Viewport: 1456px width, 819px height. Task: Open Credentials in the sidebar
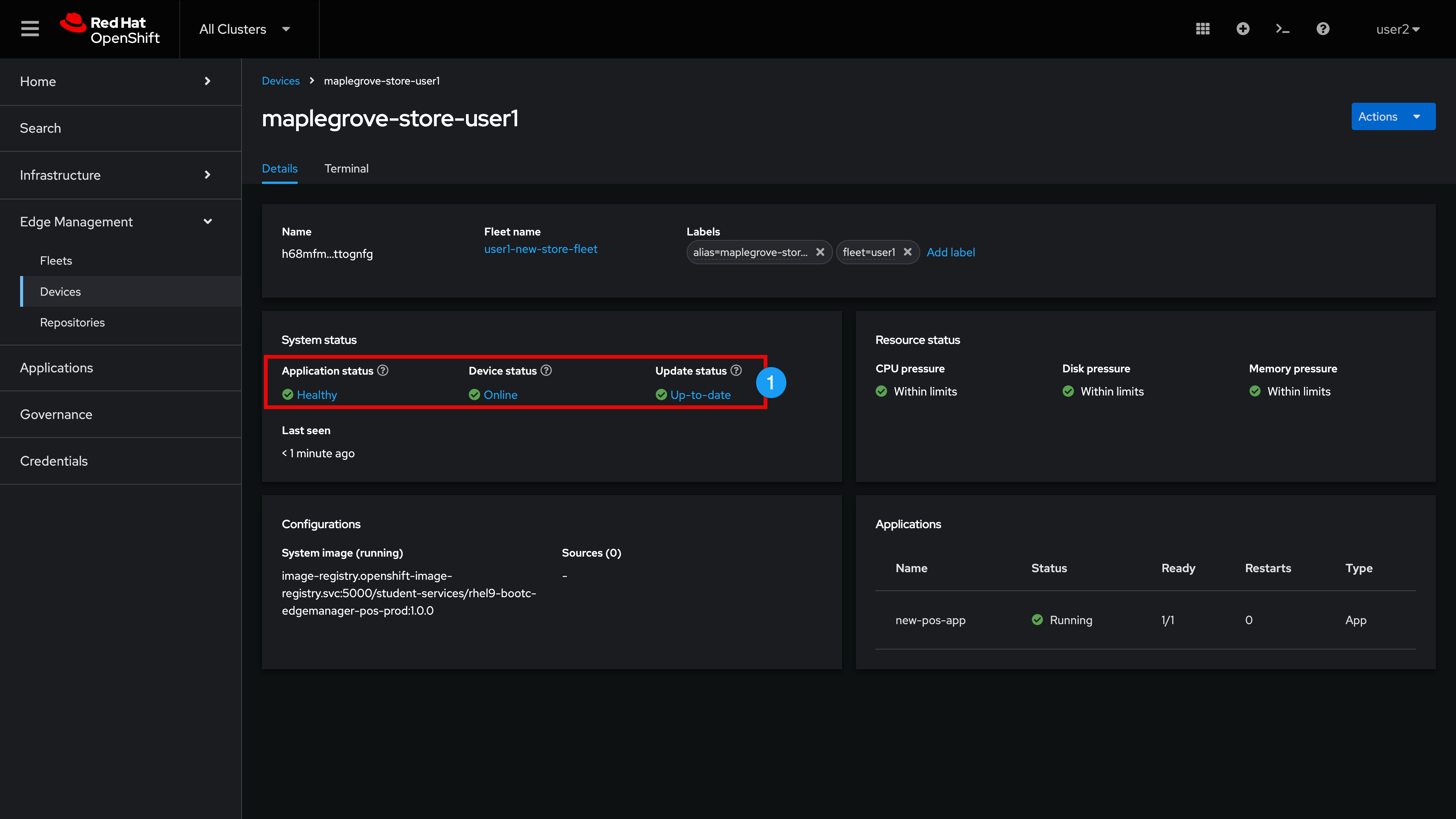[x=121, y=461]
